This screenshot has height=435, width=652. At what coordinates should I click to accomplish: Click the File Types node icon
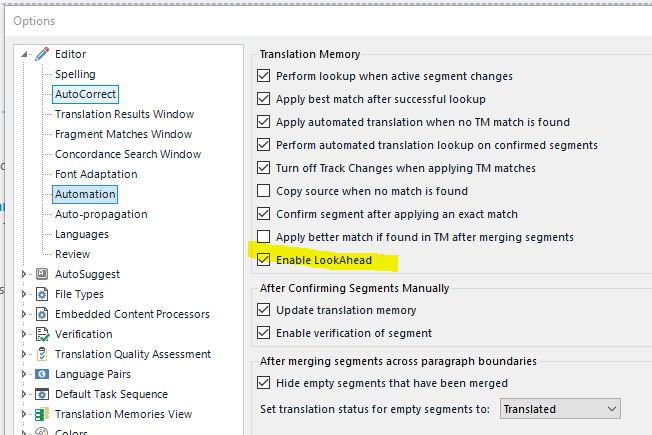point(42,294)
